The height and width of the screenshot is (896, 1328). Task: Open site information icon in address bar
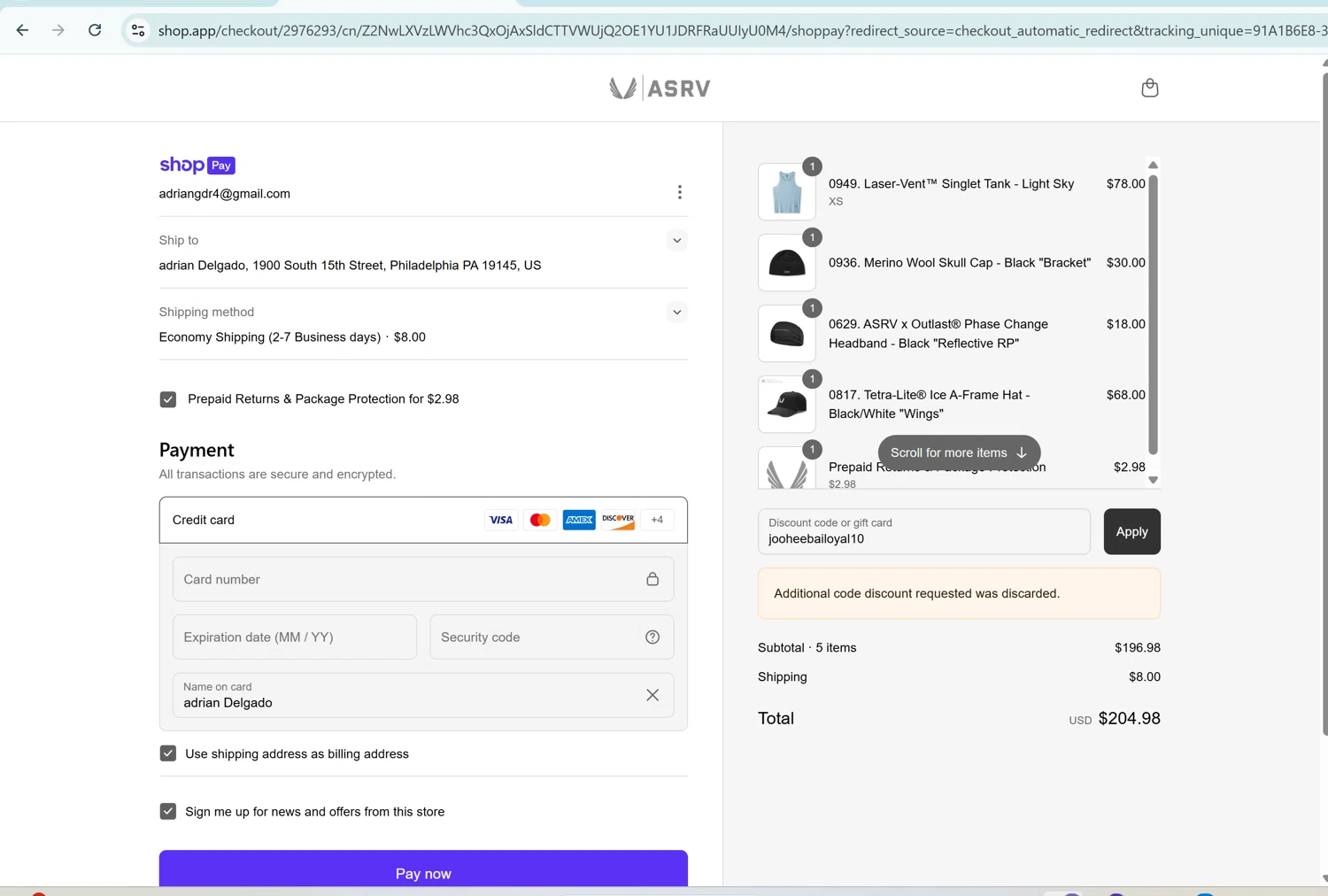(138, 31)
